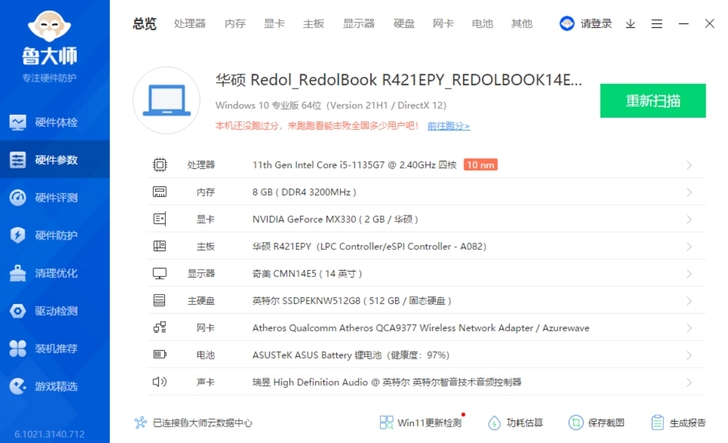Click the 鲁大师 logo avatar
The width and height of the screenshot is (728, 443).
pos(50,26)
